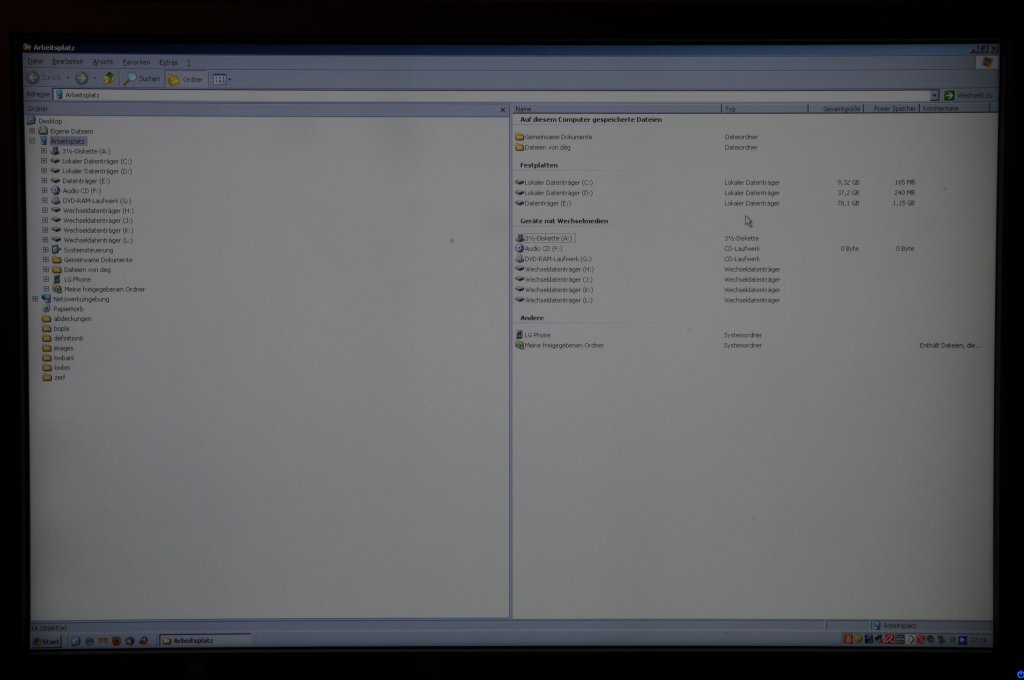
Task: Select the Papierkorb icon in the tree
Action: point(67,309)
